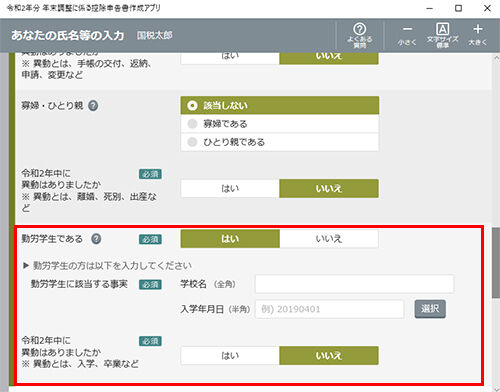The width and height of the screenshot is (500, 392).
Task: Choose はい for 勤労学生である
Action: tap(230, 239)
